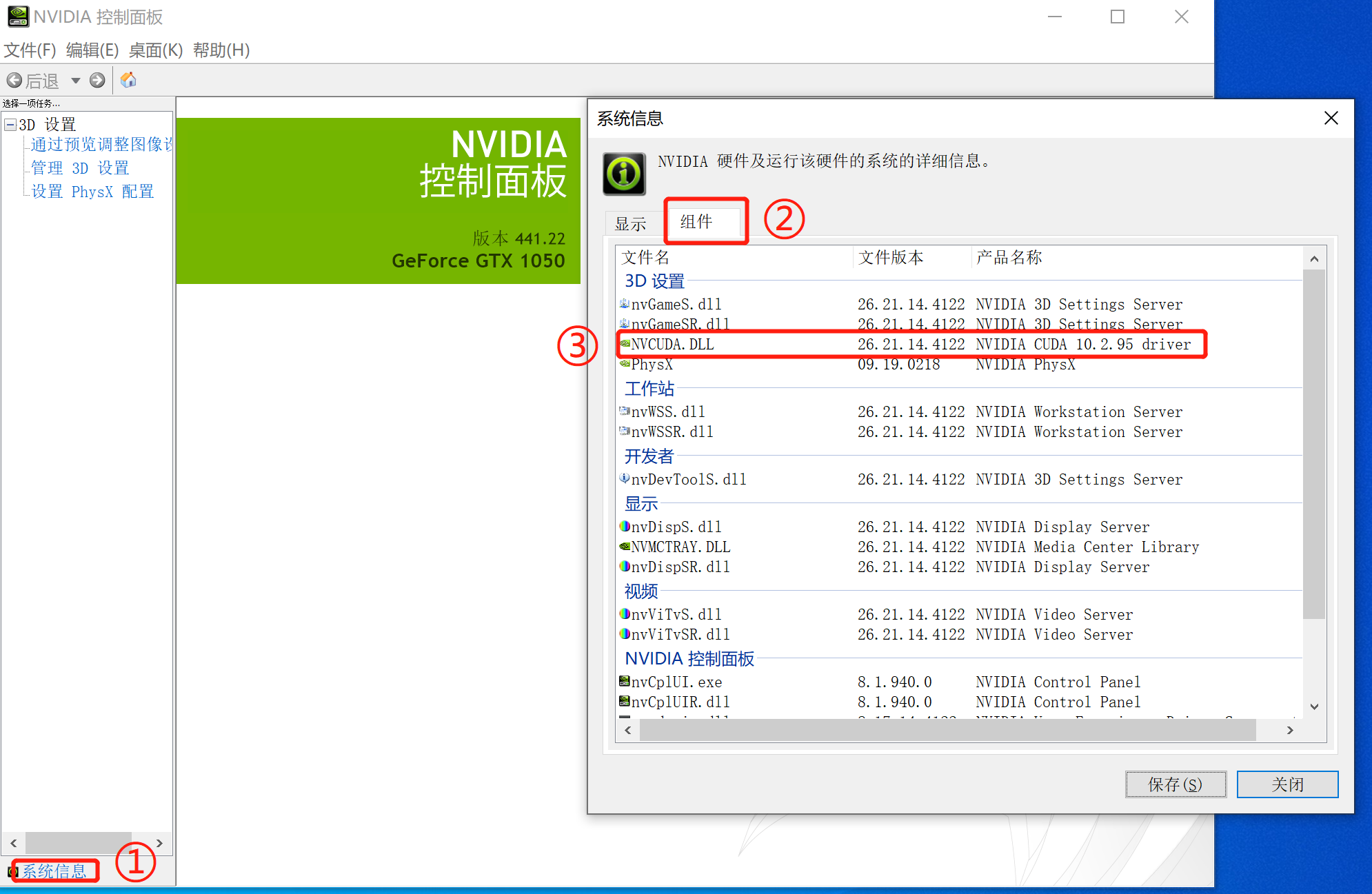Open the 文件(F) menu
The height and width of the screenshot is (894, 1372).
[x=29, y=50]
